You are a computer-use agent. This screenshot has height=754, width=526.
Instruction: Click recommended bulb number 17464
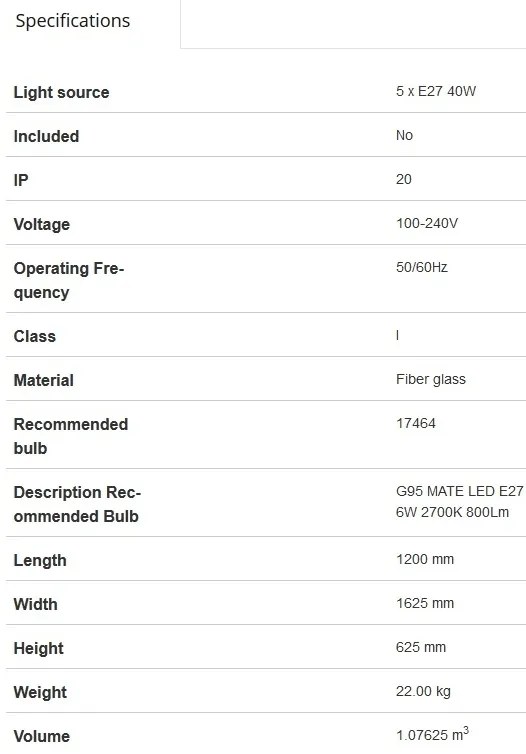coord(415,423)
